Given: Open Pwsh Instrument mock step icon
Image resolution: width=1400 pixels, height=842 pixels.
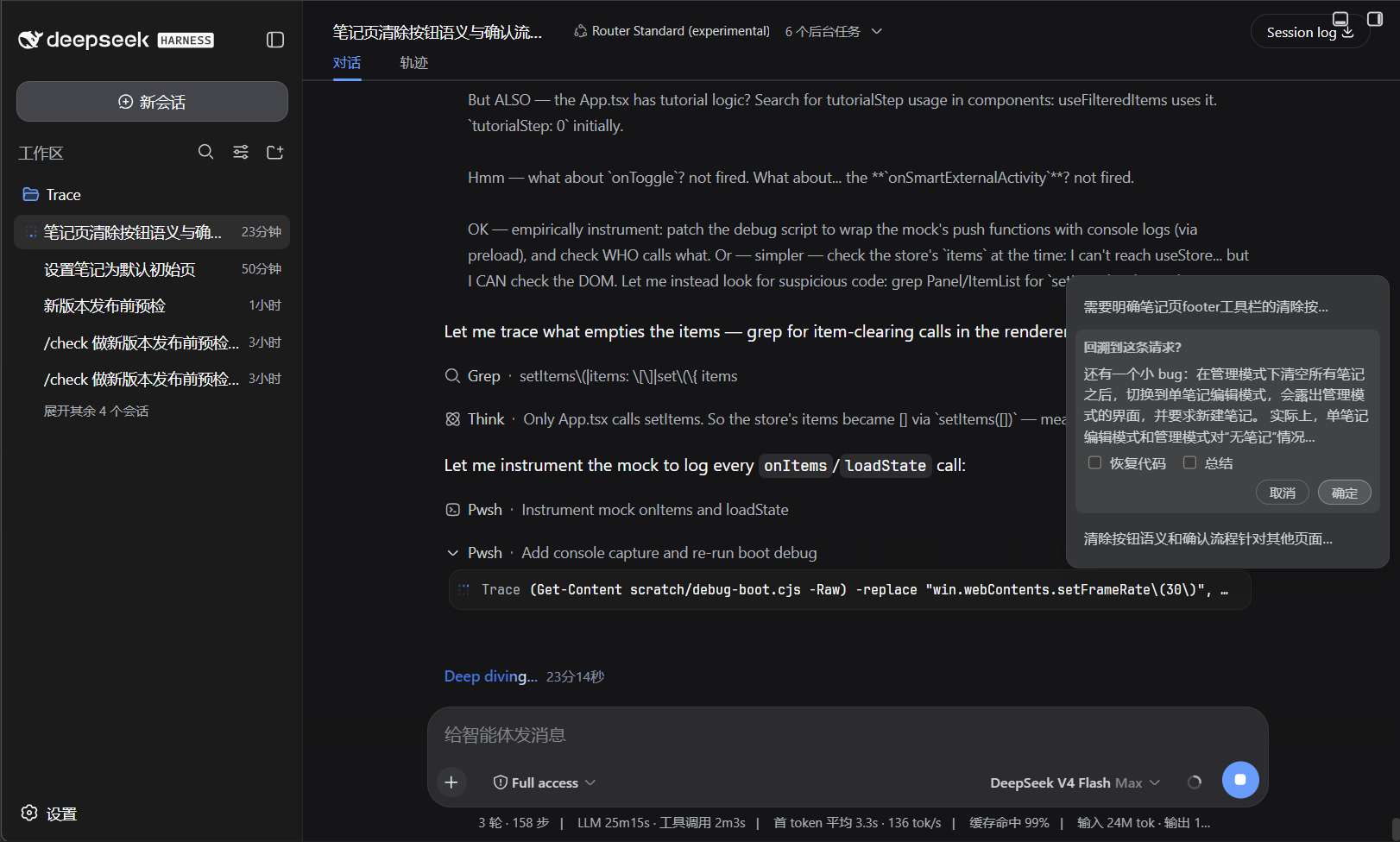Looking at the screenshot, I should 452,510.
